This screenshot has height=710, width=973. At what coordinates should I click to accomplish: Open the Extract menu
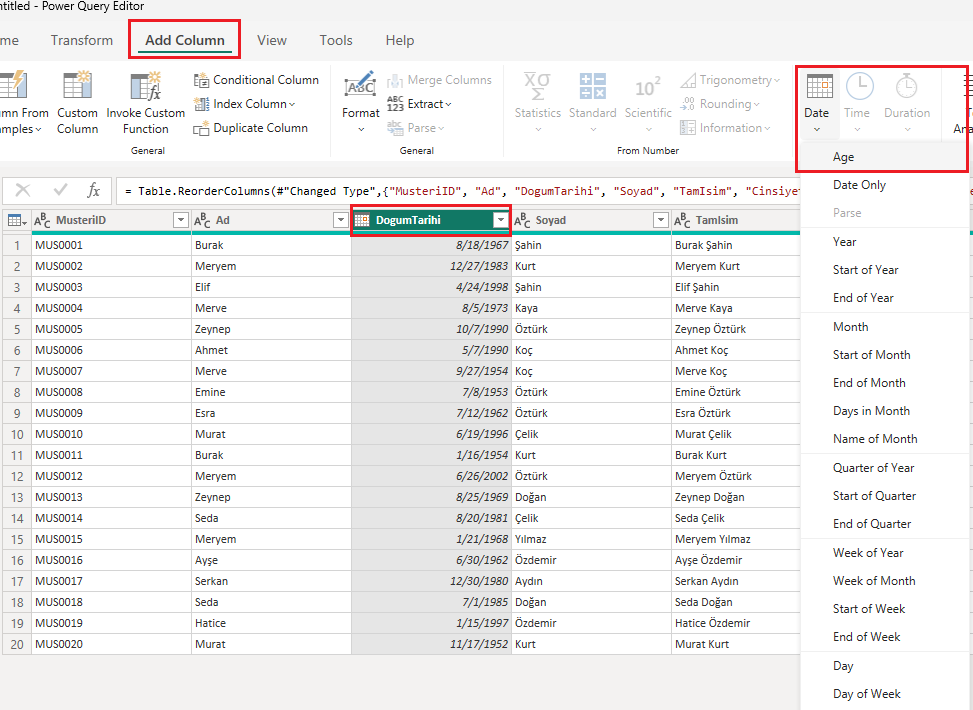[419, 104]
